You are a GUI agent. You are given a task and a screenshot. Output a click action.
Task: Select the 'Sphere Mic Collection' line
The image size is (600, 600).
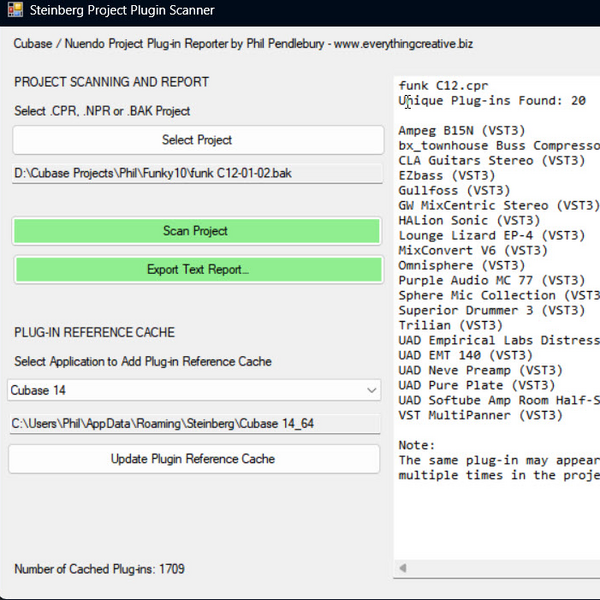pyautogui.click(x=499, y=295)
